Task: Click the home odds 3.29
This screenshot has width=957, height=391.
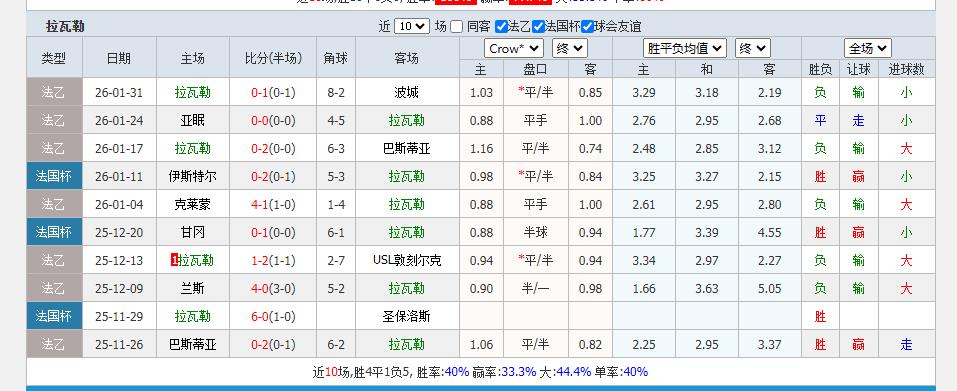Action: pyautogui.click(x=644, y=93)
